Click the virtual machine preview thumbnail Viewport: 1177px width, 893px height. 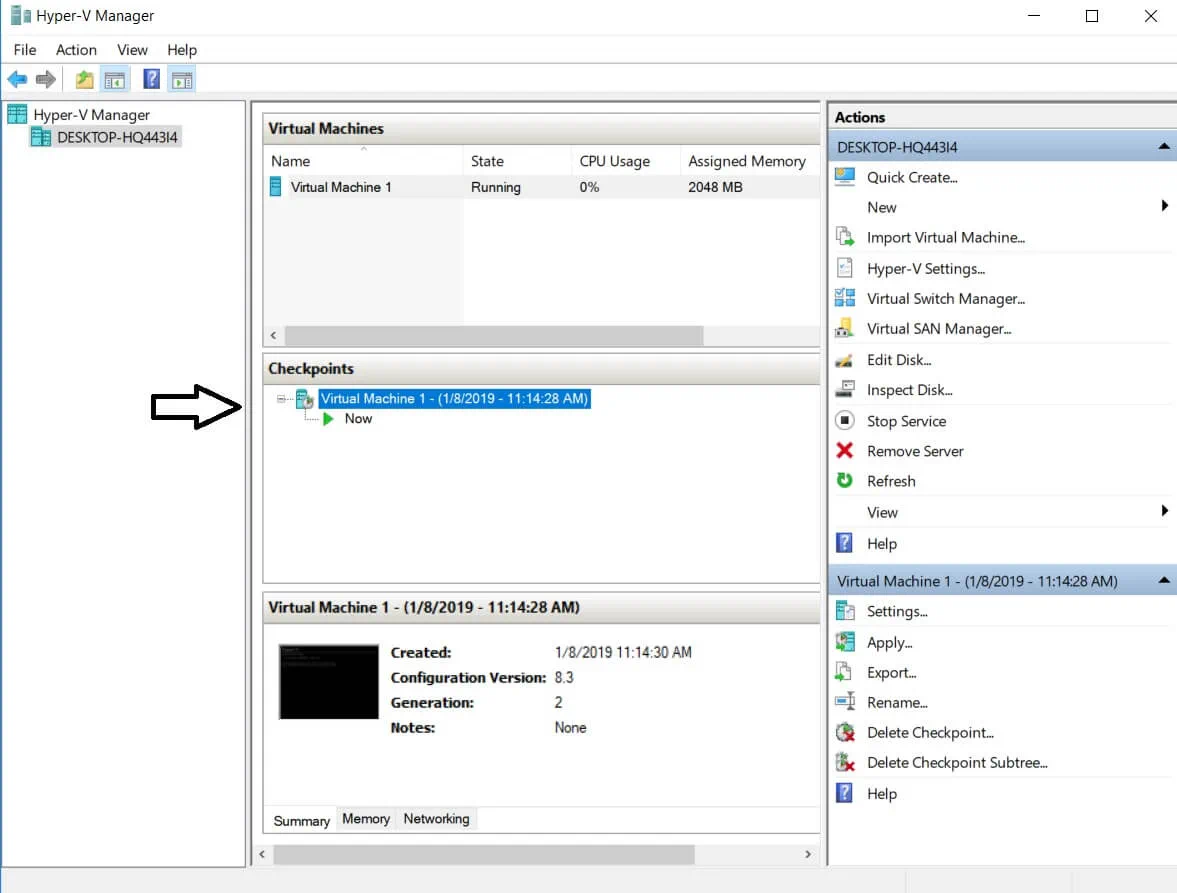[328, 681]
